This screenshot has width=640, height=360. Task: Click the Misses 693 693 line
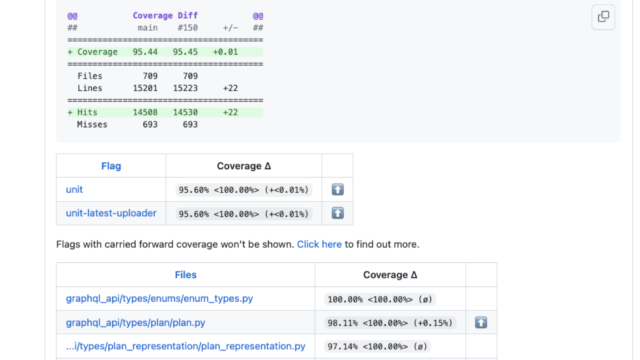(x=138, y=124)
